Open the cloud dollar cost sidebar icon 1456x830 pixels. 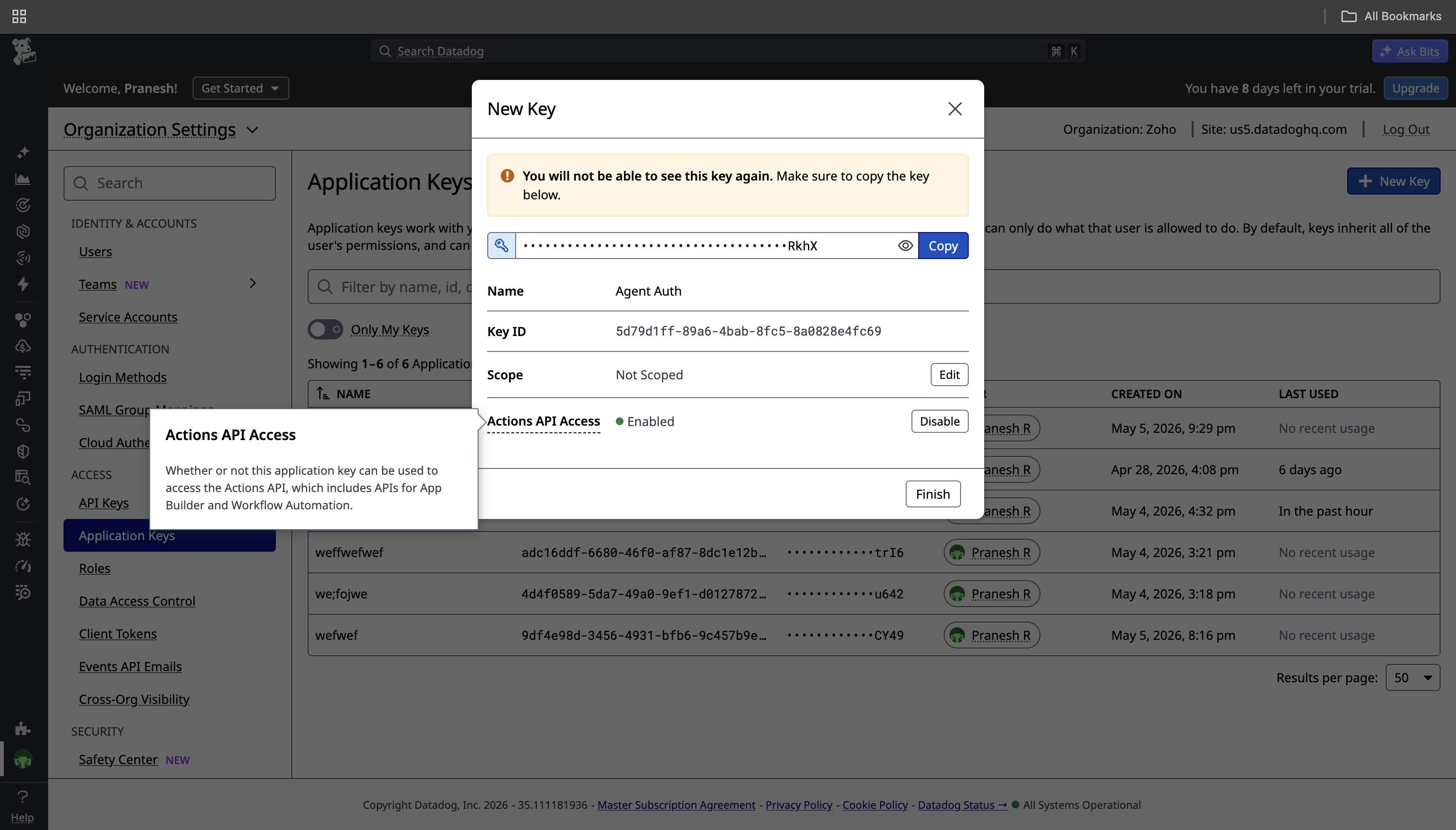[23, 346]
